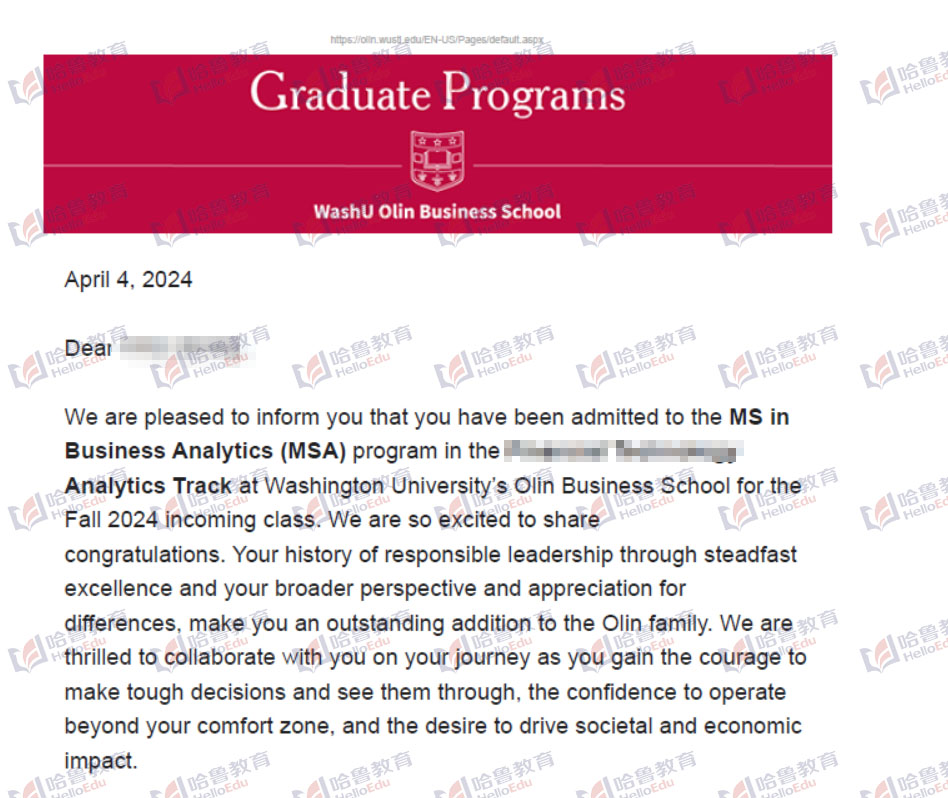Screen dimensions: 948x798
Task: Open the olin.wustl.edu URL at page top
Action: (x=437, y=40)
